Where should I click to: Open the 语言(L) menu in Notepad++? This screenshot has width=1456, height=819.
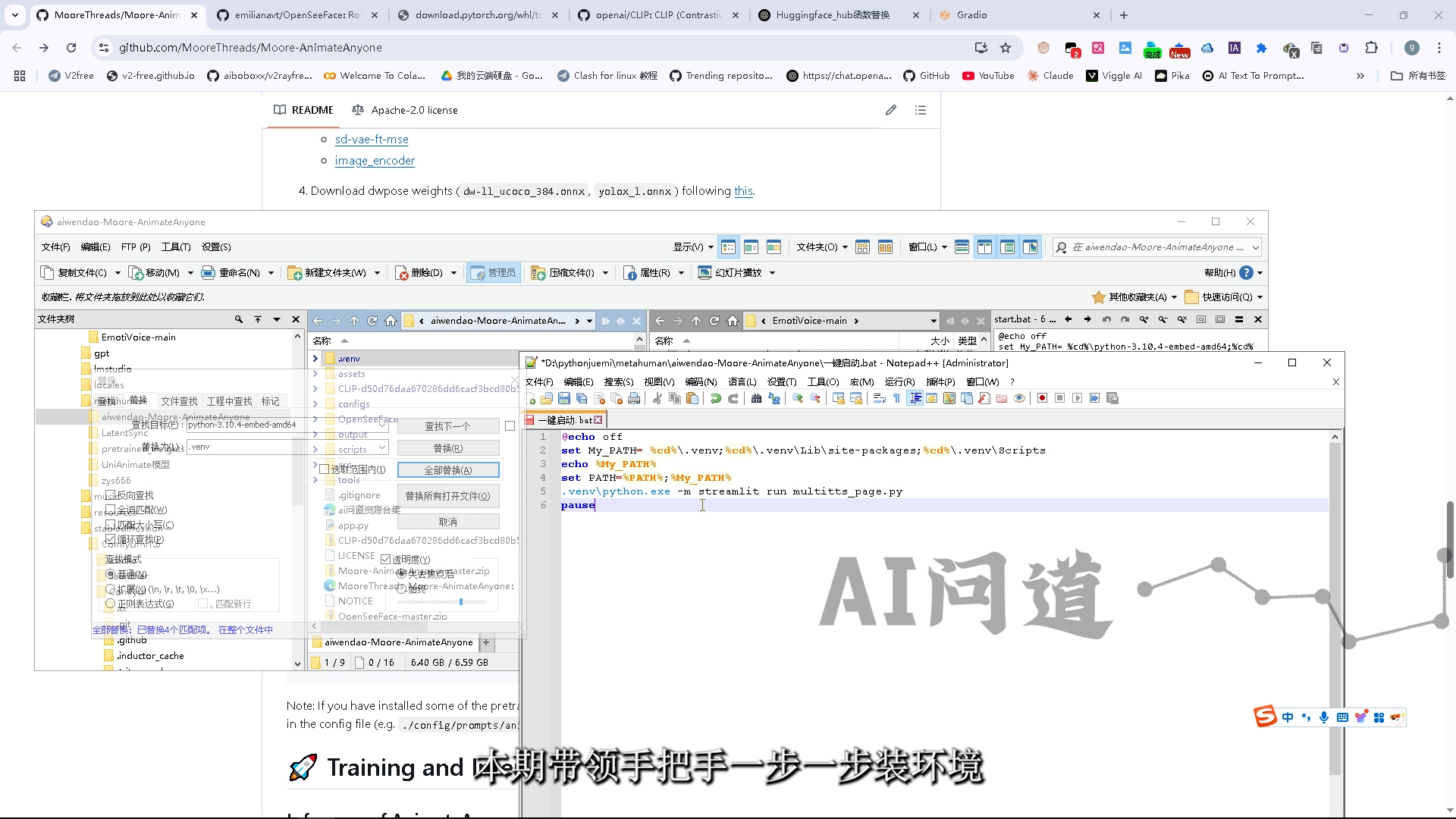tap(742, 382)
